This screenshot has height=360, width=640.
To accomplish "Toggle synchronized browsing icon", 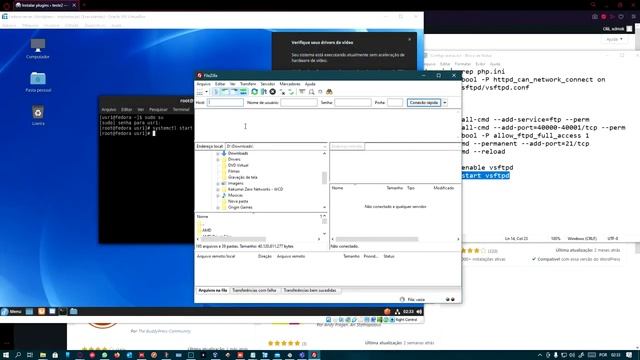I will click(320, 92).
